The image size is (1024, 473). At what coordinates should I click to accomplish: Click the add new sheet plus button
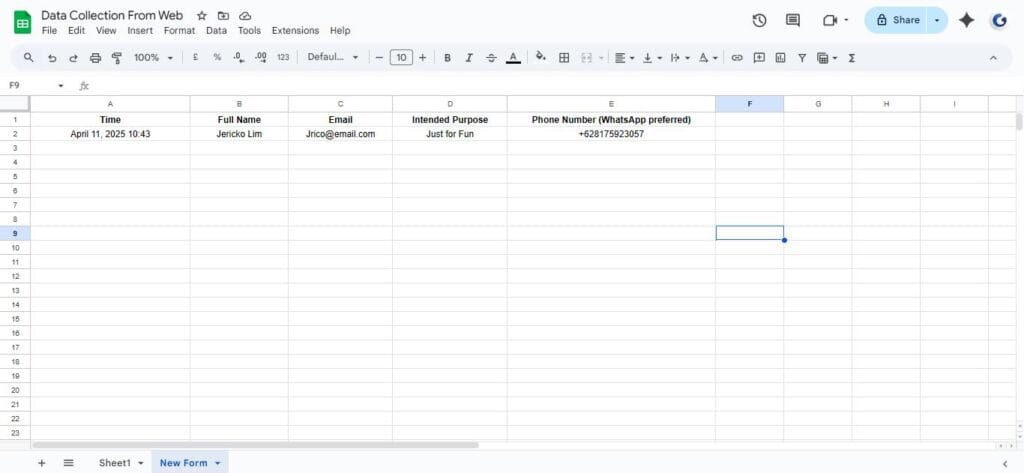click(x=41, y=463)
